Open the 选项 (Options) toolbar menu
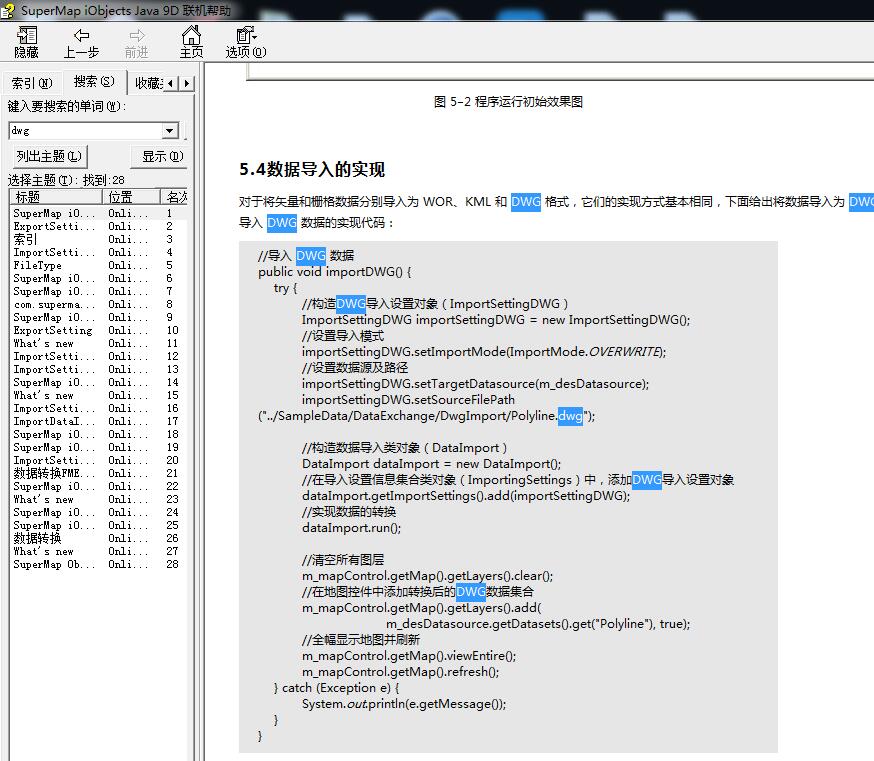Viewport: 874px width, 761px height. coord(245,36)
